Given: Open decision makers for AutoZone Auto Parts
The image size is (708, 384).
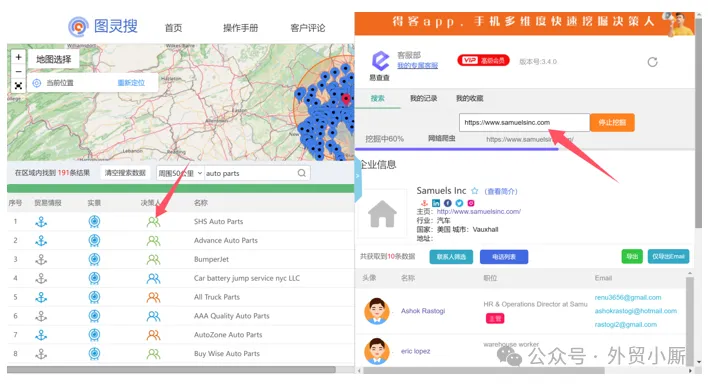Looking at the screenshot, I should coord(154,335).
